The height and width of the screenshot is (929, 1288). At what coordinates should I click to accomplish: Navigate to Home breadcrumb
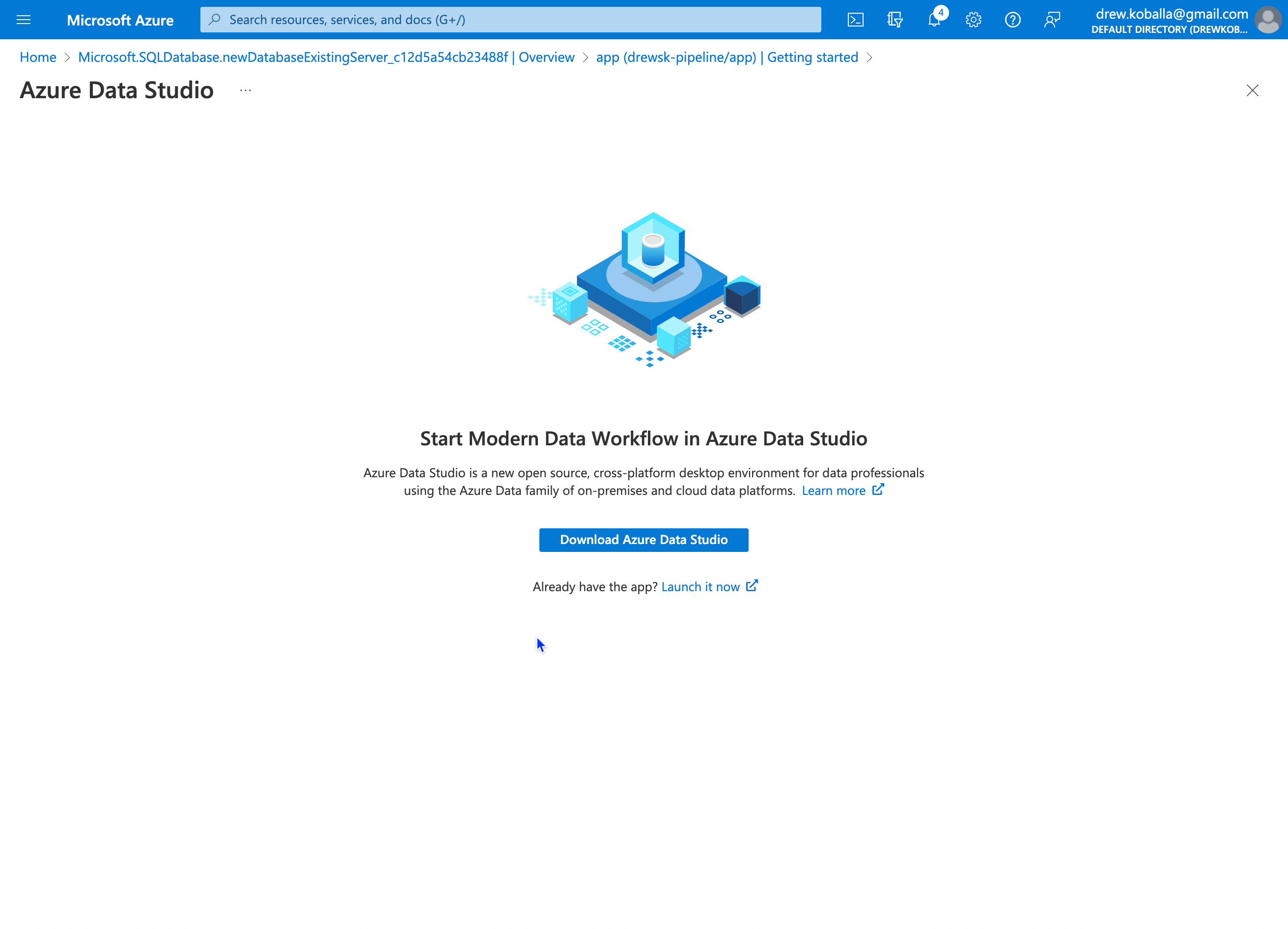coord(37,57)
